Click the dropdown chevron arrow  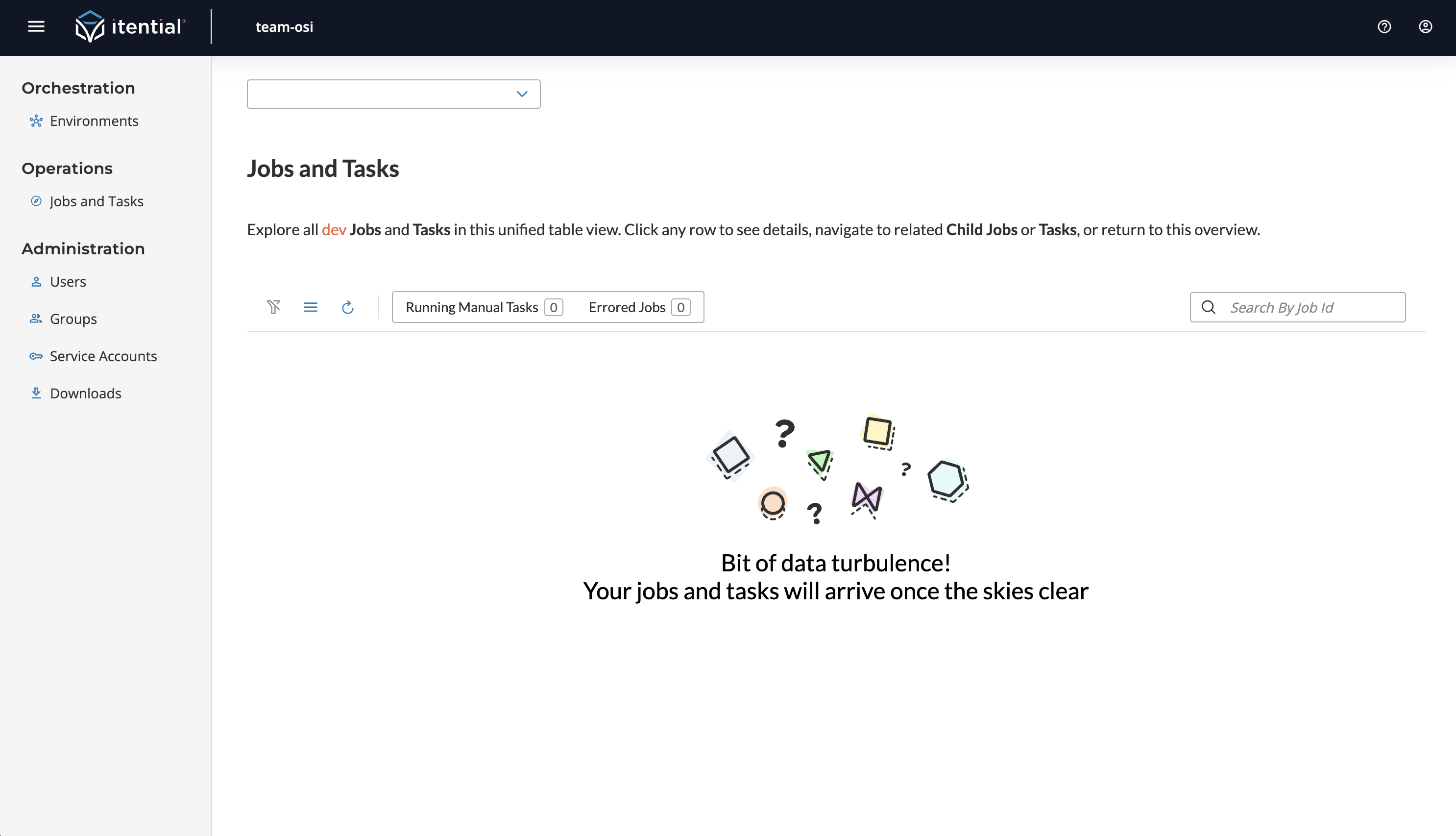click(x=522, y=94)
